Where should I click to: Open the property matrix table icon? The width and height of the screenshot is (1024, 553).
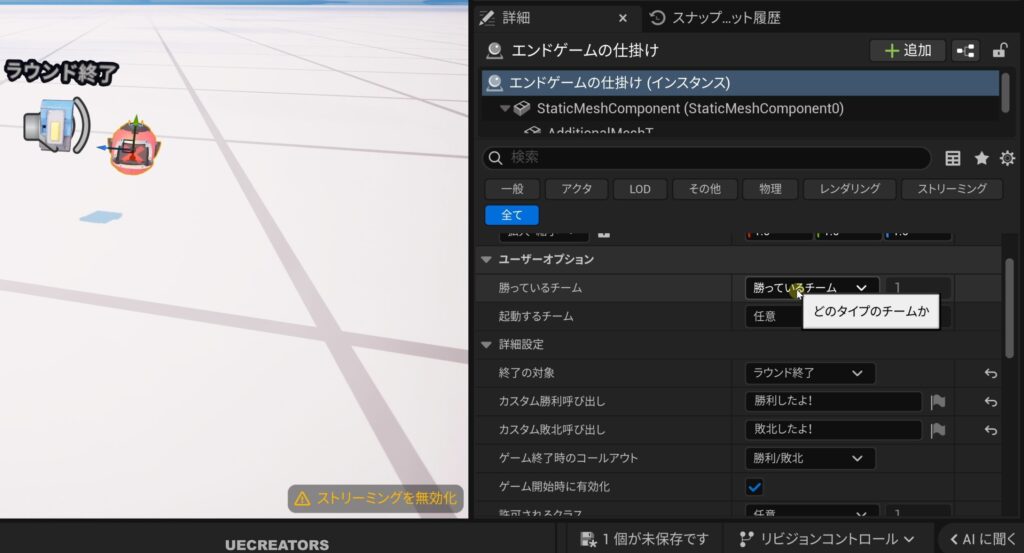click(953, 158)
